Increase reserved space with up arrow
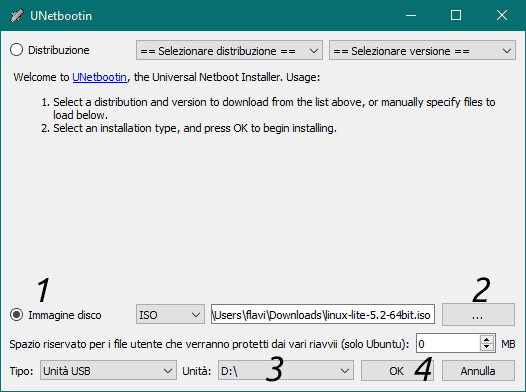526x392 pixels. pyautogui.click(x=487, y=339)
